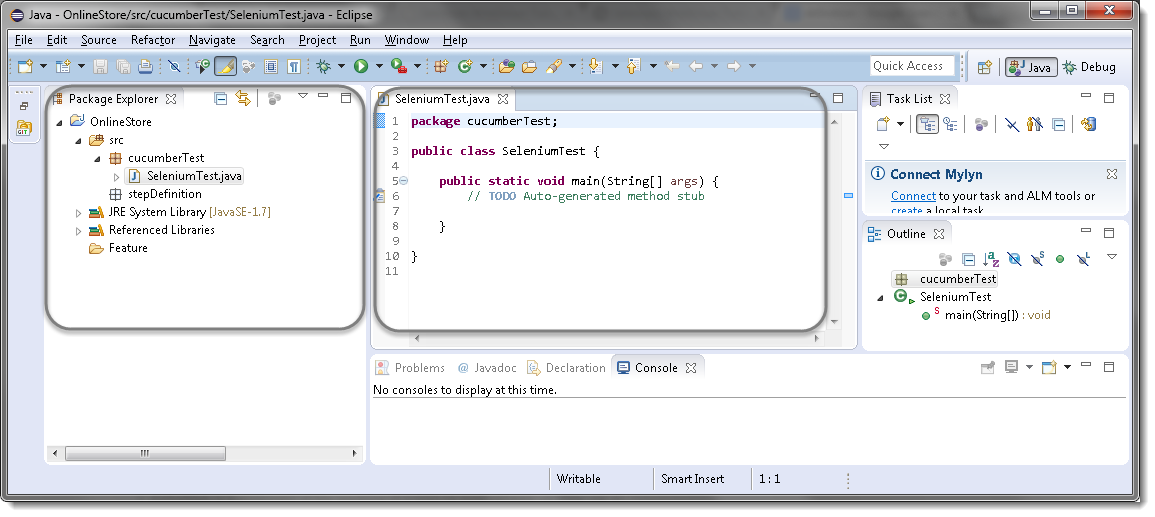Click the Open Task folder icon
Image resolution: width=1155 pixels, height=517 pixels.
pyautogui.click(x=529, y=66)
